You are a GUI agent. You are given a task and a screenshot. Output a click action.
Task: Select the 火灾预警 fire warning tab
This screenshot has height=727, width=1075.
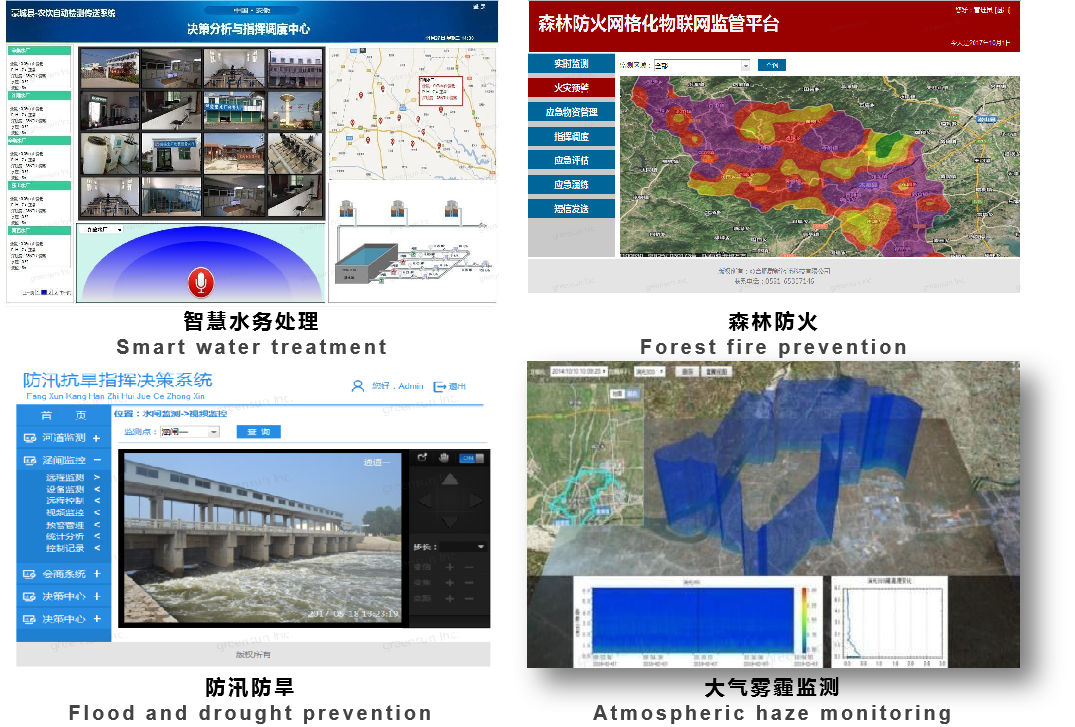click(x=571, y=88)
